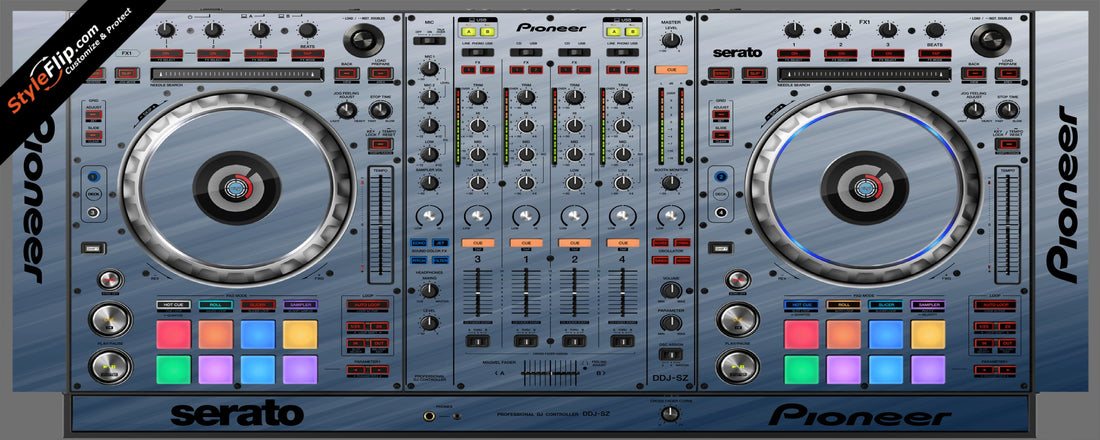This screenshot has height=440, width=1100.
Task: Trigger the yellow performance pad on the right deck
Action: [928, 335]
